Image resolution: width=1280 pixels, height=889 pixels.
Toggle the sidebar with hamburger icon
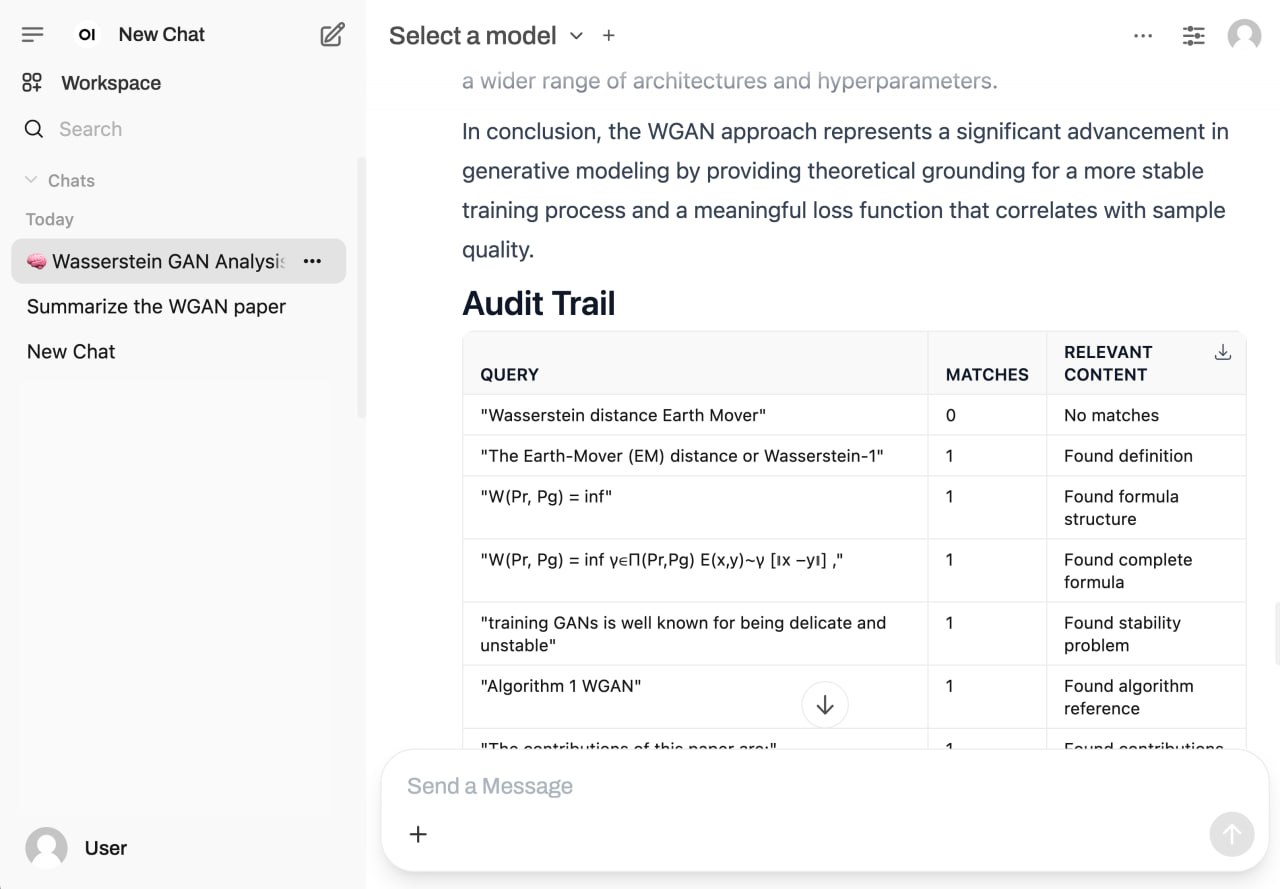click(33, 35)
